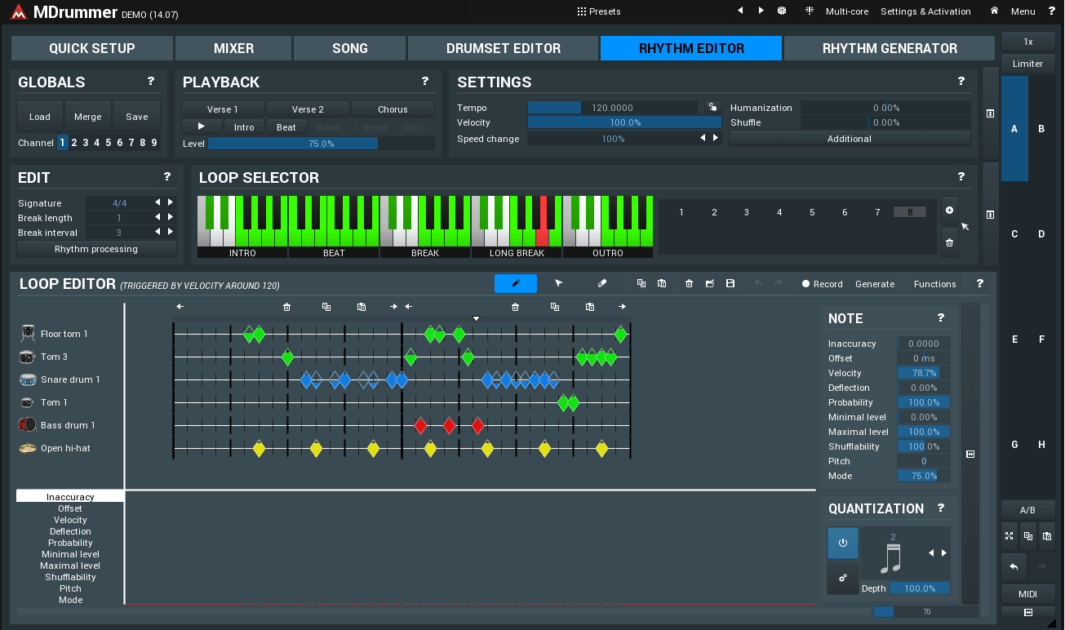Click the quantization settings gears icon

[843, 578]
